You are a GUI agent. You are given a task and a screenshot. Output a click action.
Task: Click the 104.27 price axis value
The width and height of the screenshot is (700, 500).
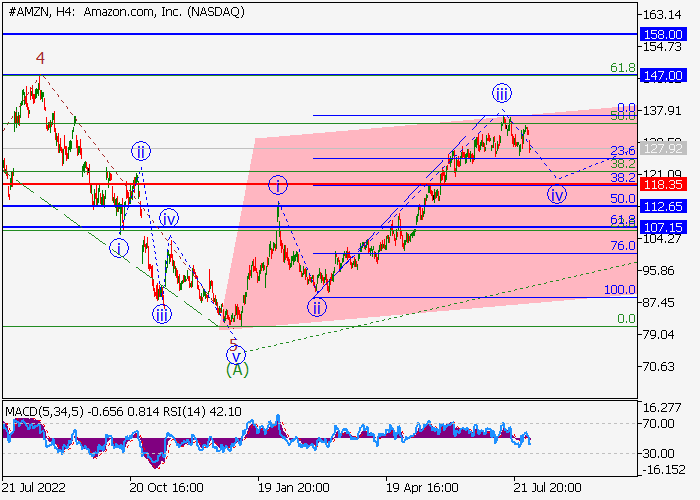662,239
